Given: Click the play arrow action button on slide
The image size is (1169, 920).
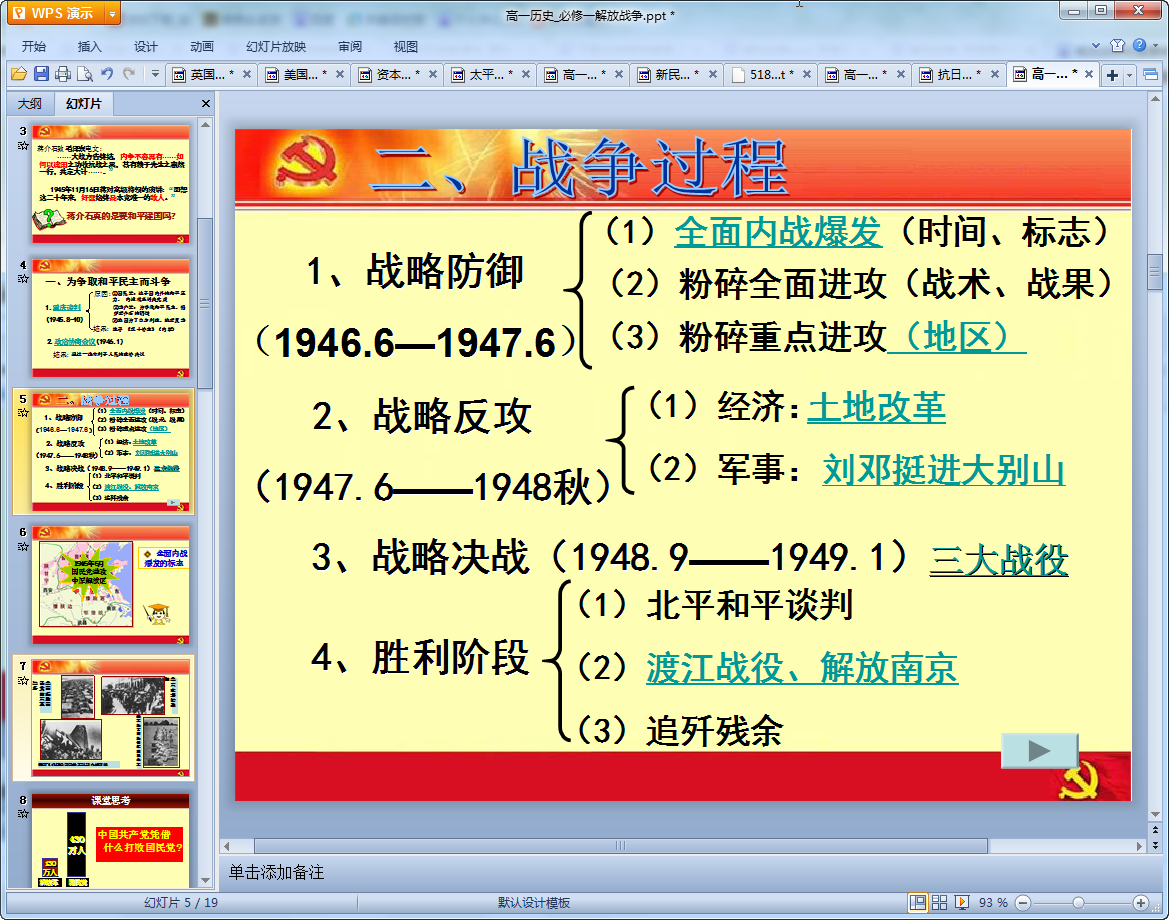Looking at the screenshot, I should (x=1039, y=750).
